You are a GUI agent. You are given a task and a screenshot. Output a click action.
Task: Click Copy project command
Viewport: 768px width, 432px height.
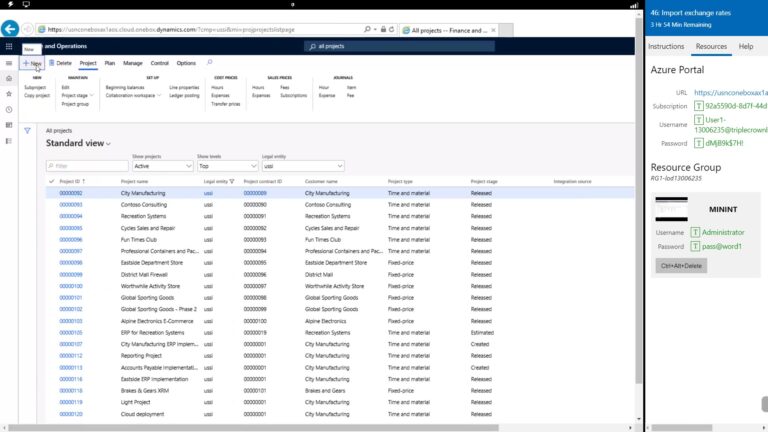[37, 96]
